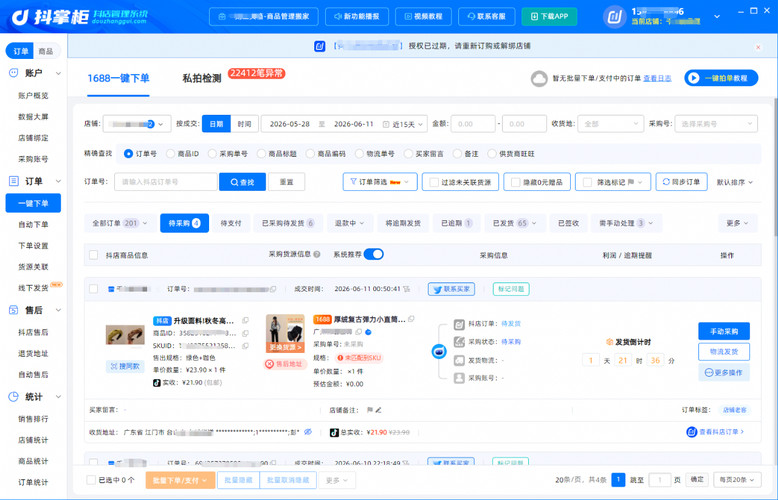778x500 pixels.
Task: Click the 跳至 page number input
Action: pos(659,480)
